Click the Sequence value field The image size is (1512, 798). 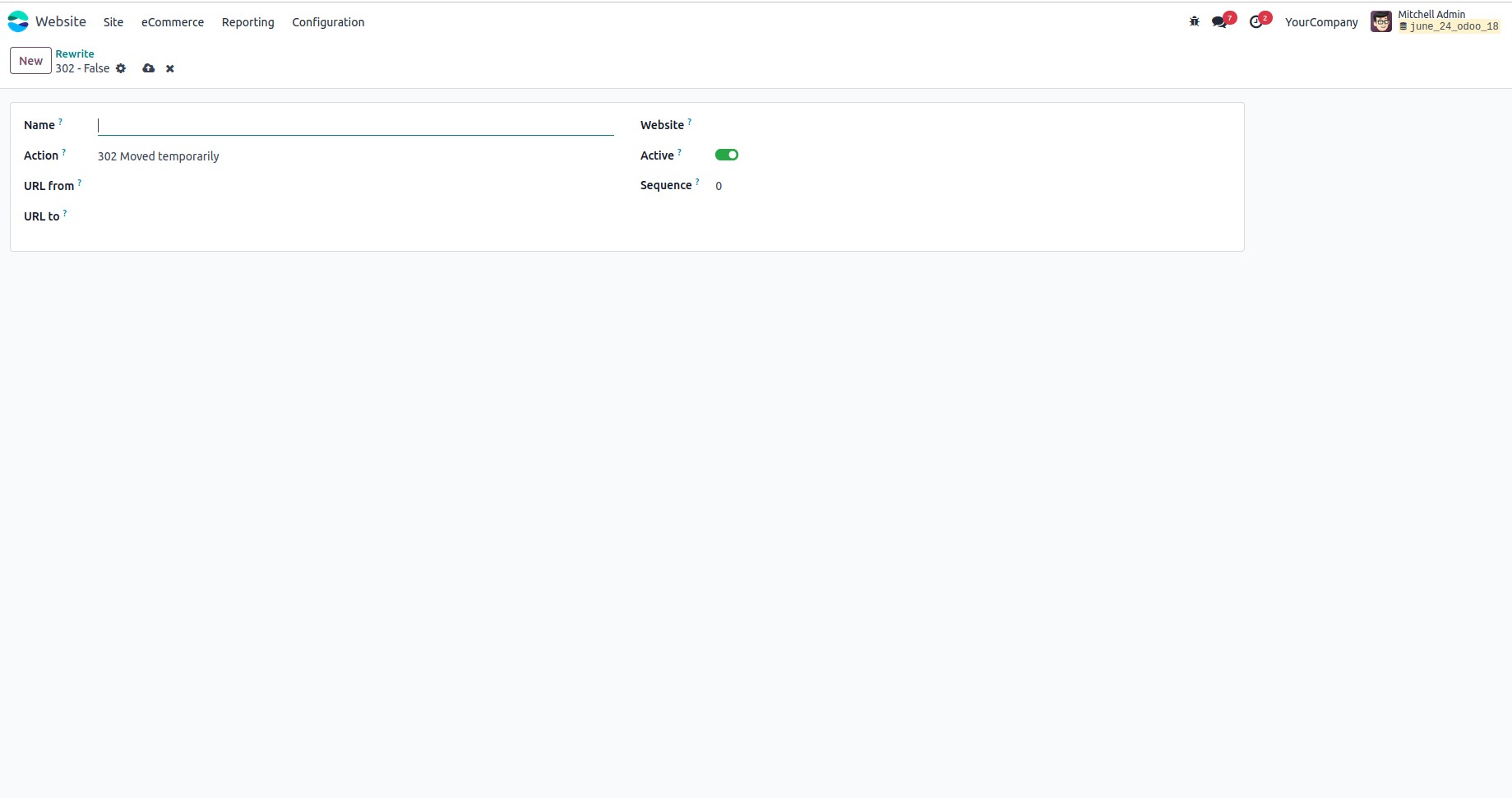click(718, 186)
